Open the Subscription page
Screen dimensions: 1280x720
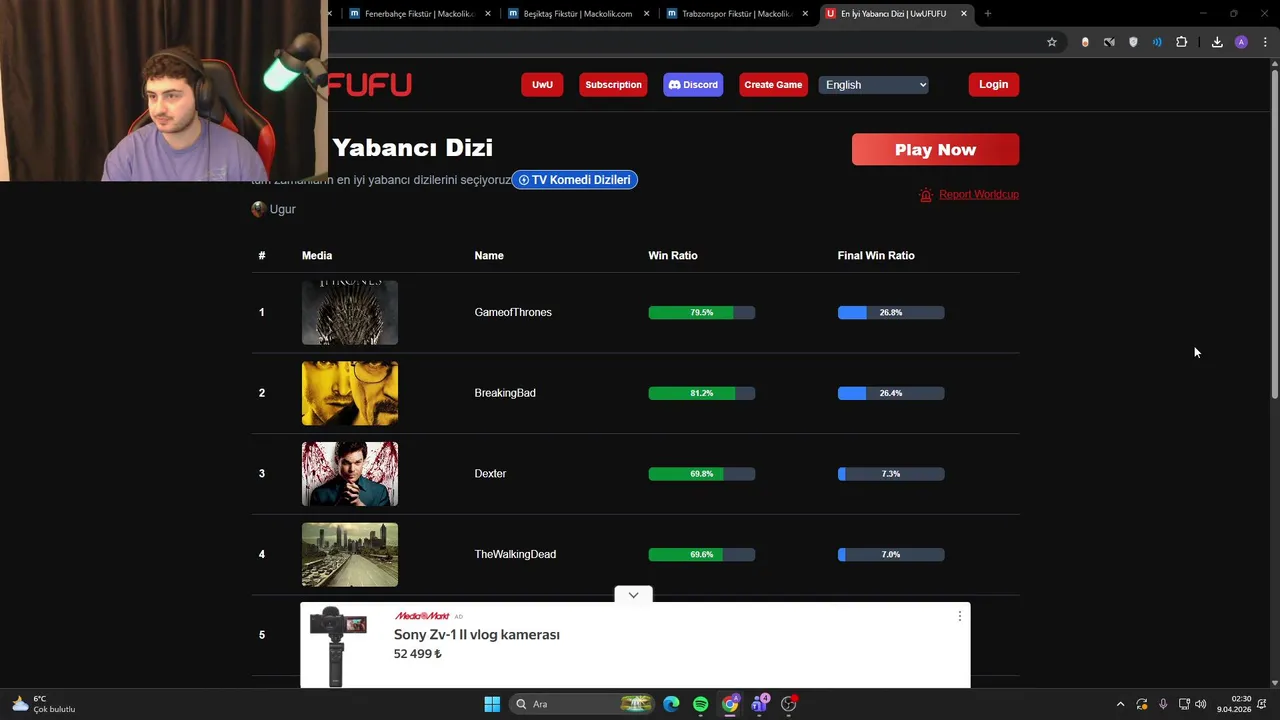tap(613, 85)
